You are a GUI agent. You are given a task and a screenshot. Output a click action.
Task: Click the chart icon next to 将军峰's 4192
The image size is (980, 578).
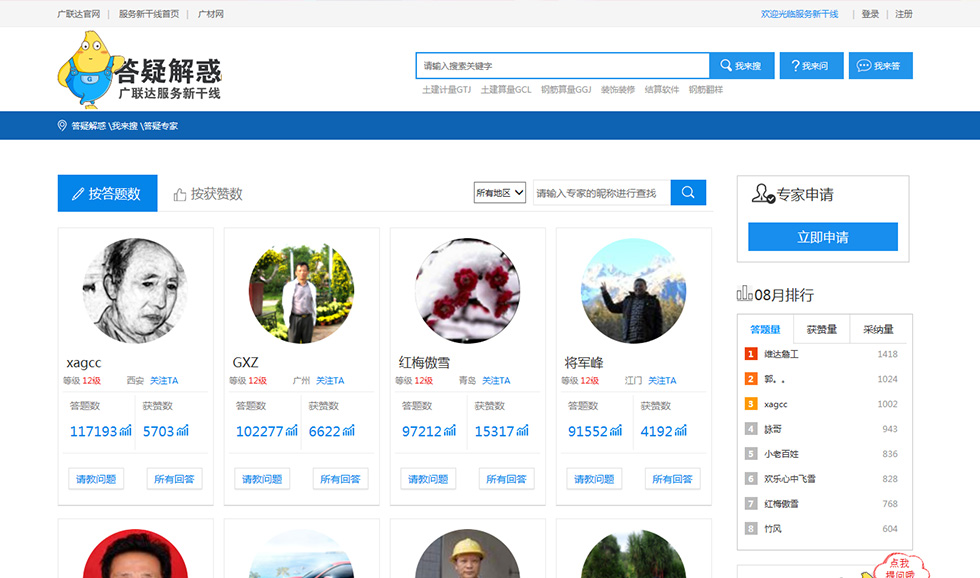tap(682, 431)
